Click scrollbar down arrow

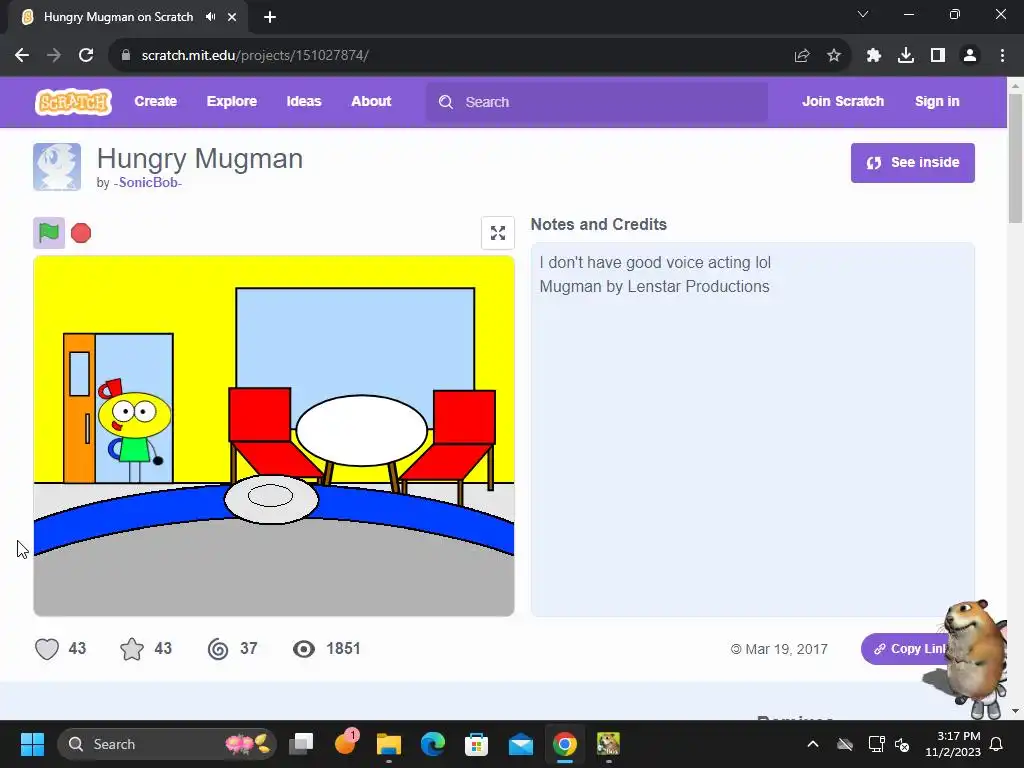1015,711
